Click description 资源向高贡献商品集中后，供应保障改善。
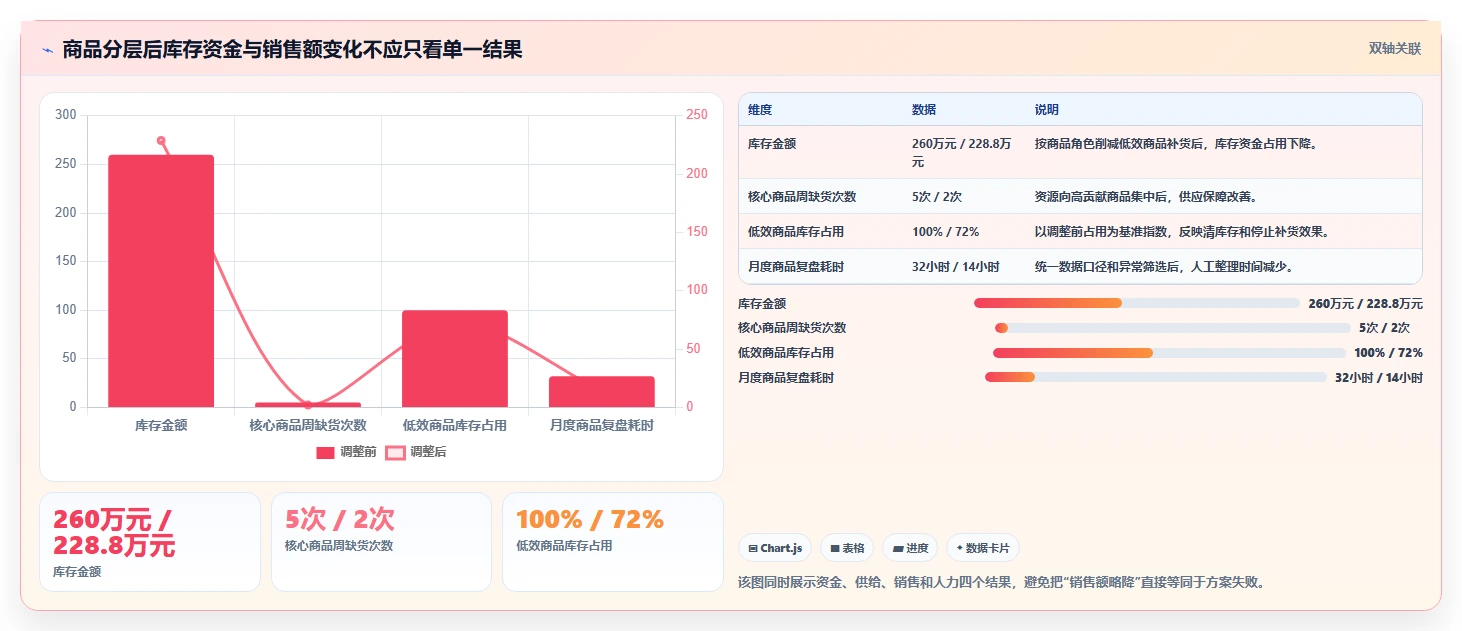This screenshot has width=1462, height=631. (x=1146, y=197)
